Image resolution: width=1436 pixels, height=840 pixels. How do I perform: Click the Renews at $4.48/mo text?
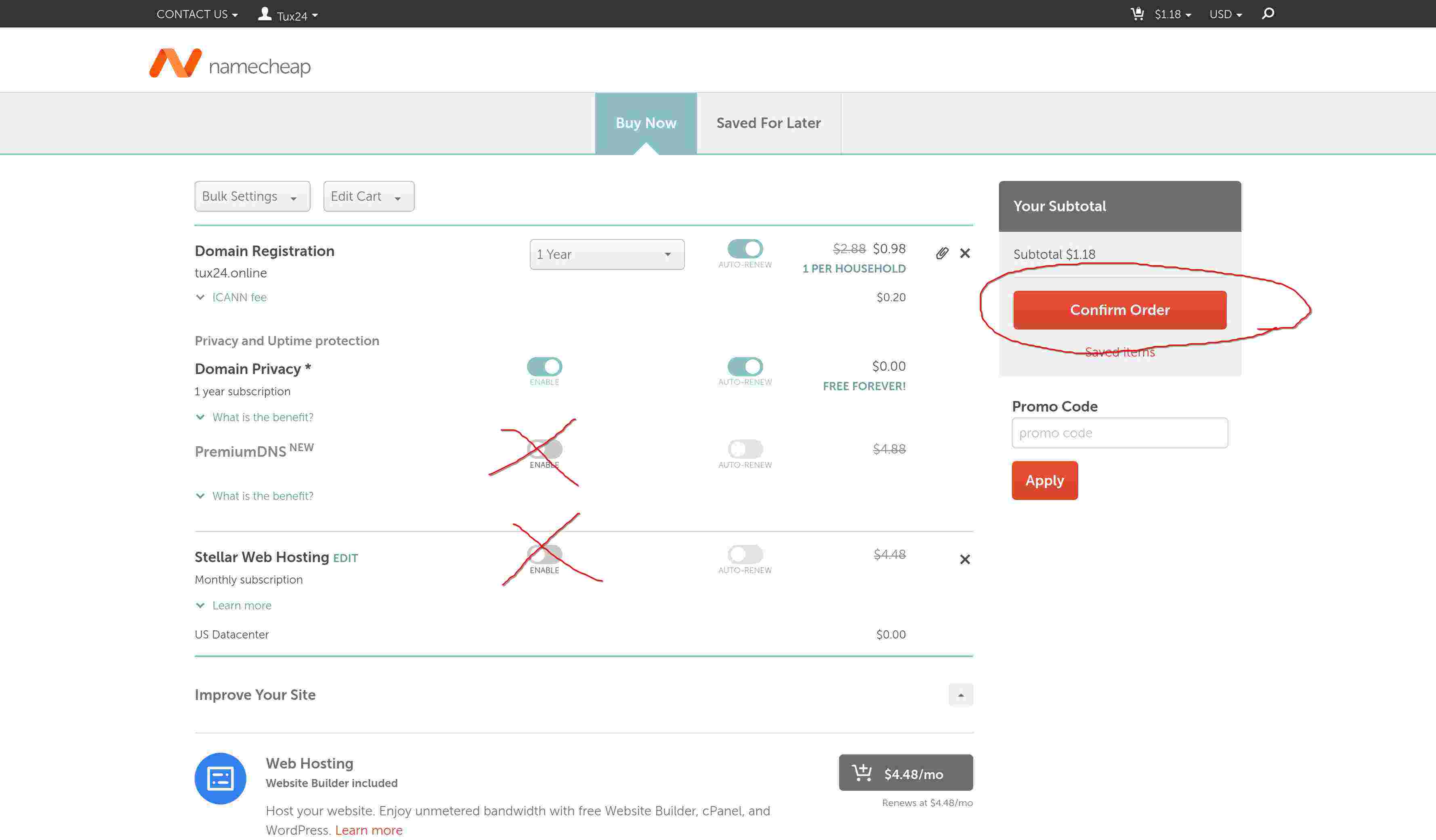927,802
